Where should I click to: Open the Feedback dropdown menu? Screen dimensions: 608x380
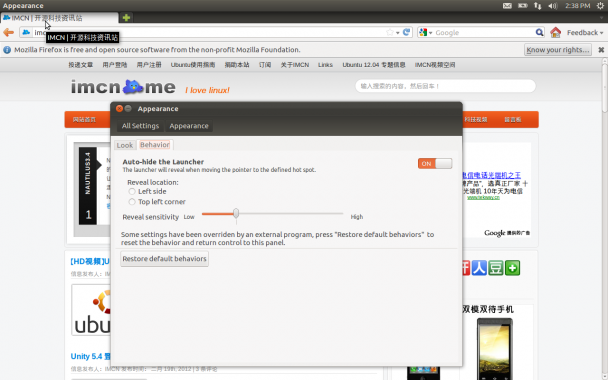click(585, 33)
